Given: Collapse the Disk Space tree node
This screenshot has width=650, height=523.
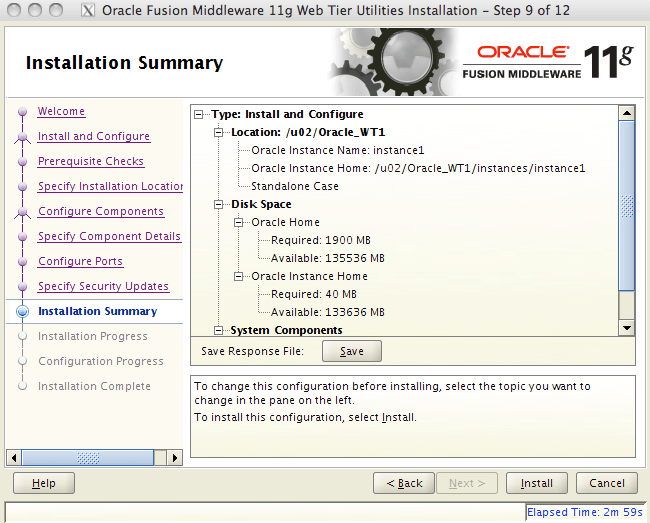Looking at the screenshot, I should click(x=218, y=204).
